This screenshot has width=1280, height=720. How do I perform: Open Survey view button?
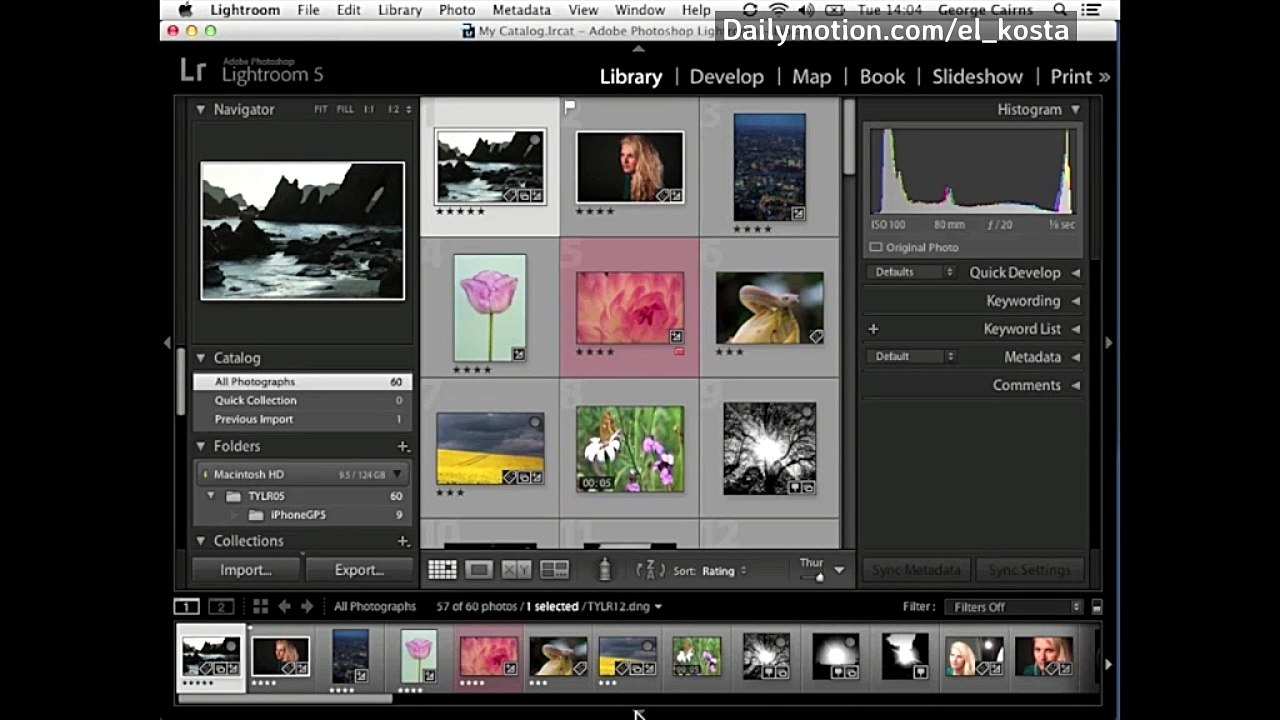(554, 570)
